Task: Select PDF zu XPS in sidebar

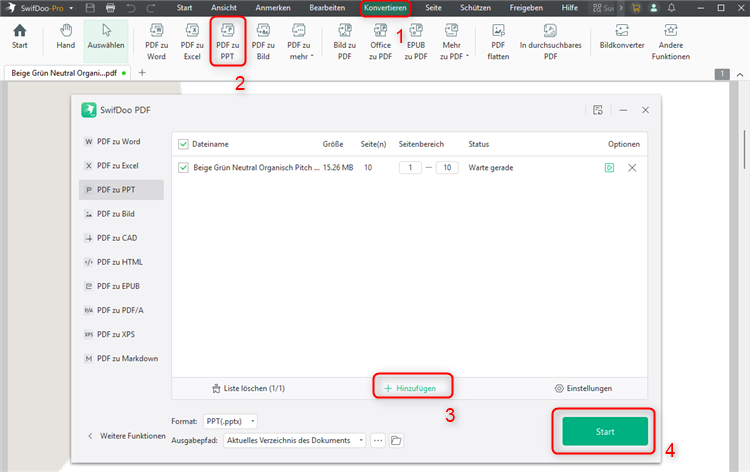Action: click(121, 334)
